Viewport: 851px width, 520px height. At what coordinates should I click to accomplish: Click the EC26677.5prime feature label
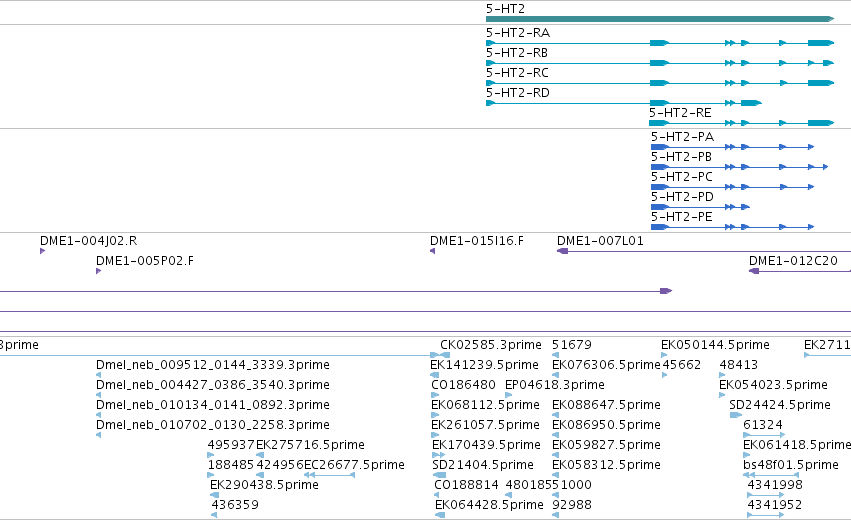pos(354,465)
